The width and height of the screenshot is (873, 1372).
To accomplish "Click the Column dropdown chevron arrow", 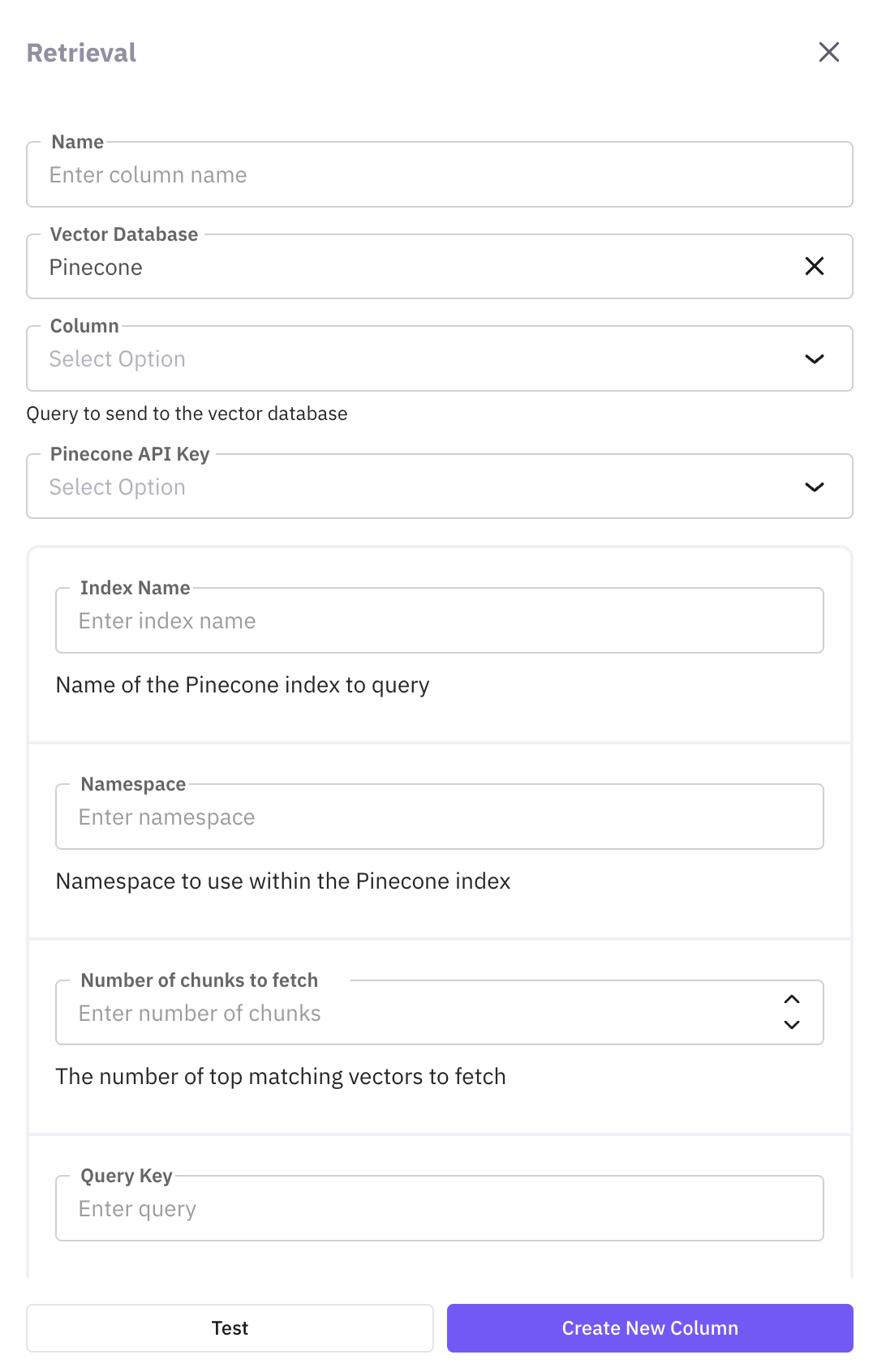I will point(814,359).
